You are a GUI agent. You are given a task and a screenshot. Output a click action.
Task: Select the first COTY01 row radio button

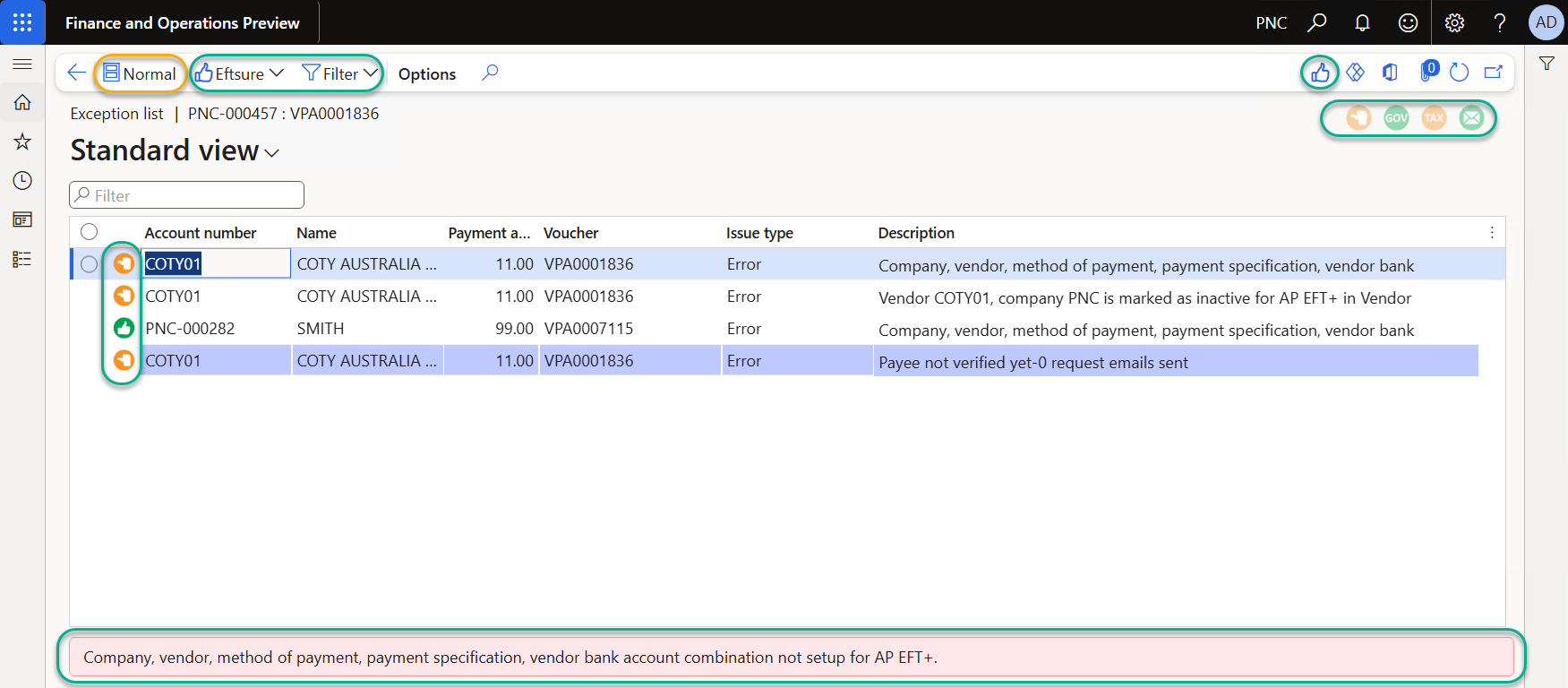89,264
